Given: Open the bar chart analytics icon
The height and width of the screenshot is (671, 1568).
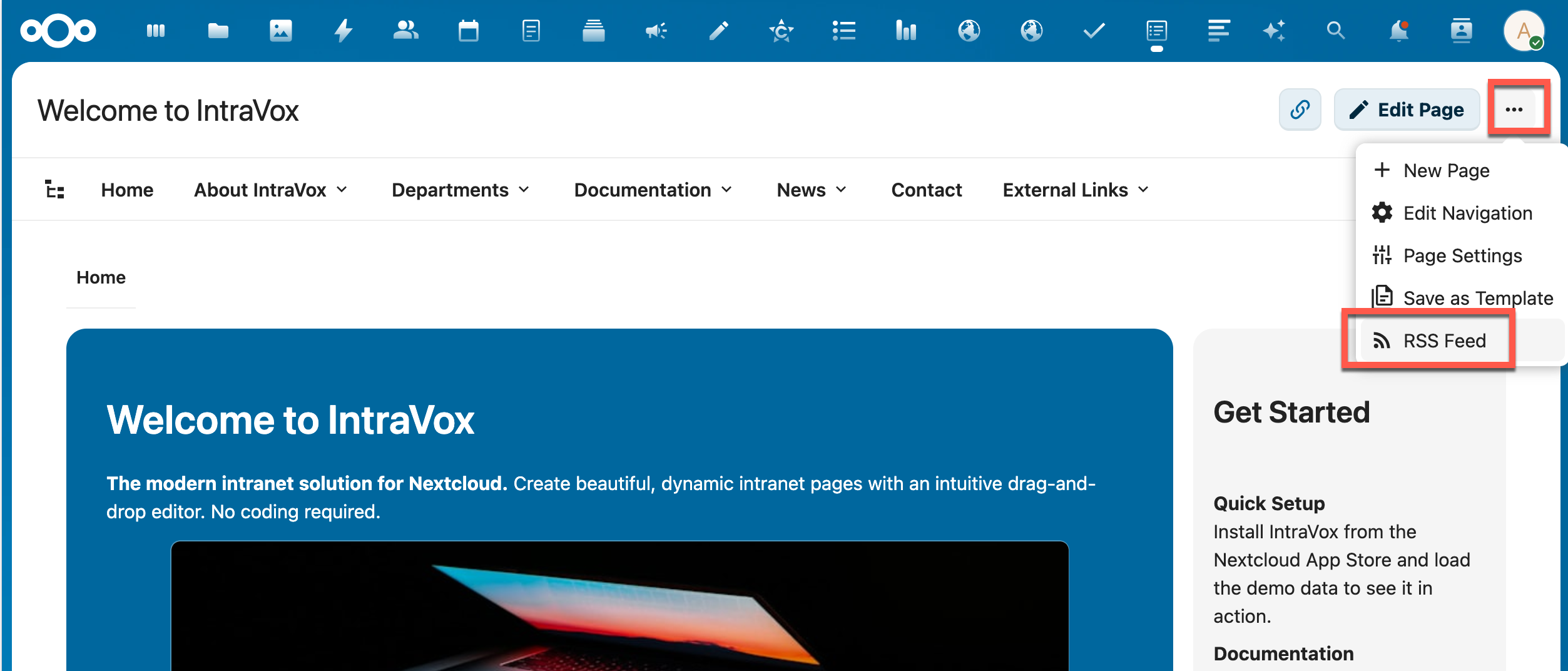Looking at the screenshot, I should (906, 30).
